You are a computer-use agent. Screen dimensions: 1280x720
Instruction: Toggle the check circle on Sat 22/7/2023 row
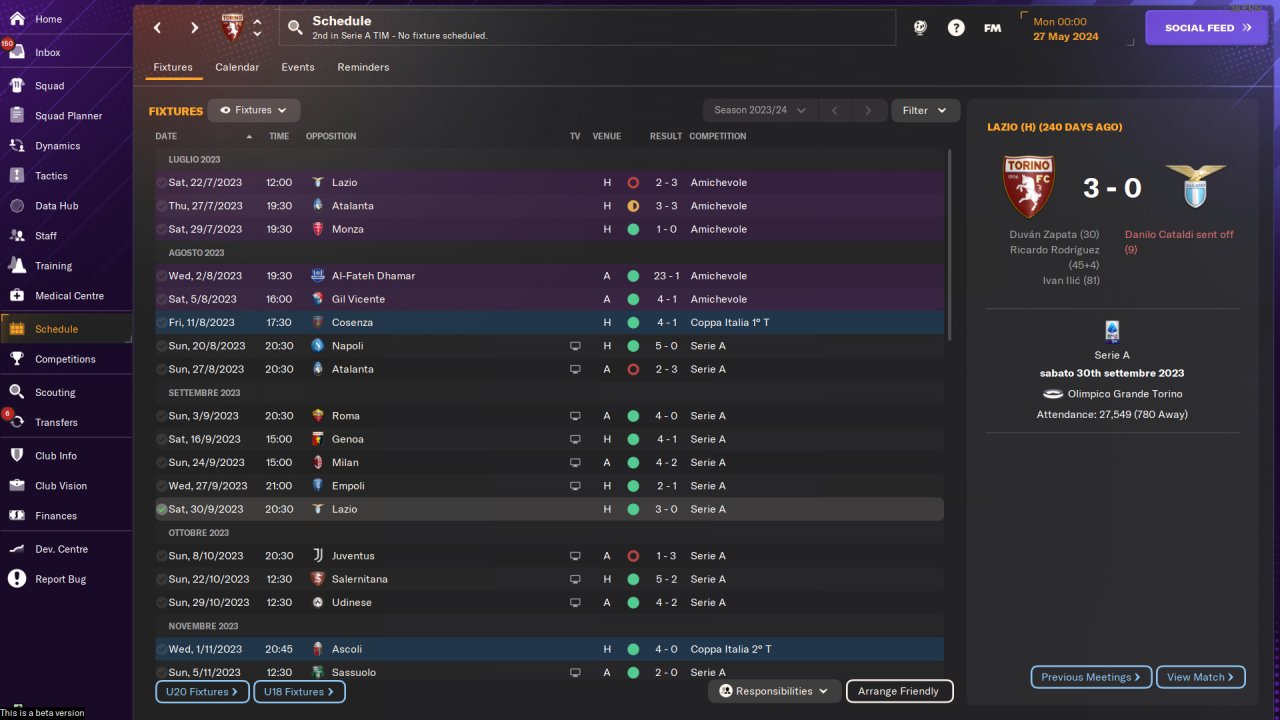coord(162,183)
